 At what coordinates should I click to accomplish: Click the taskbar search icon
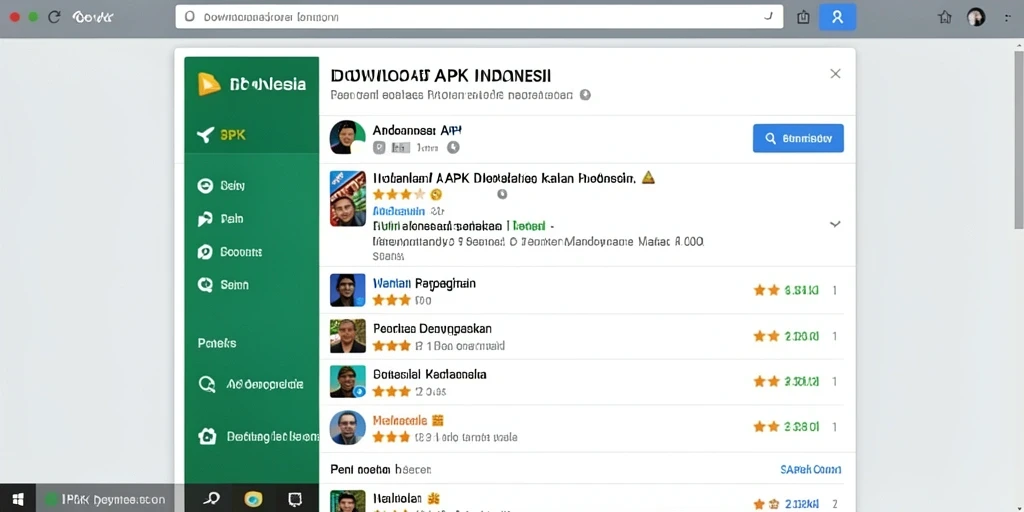point(211,500)
